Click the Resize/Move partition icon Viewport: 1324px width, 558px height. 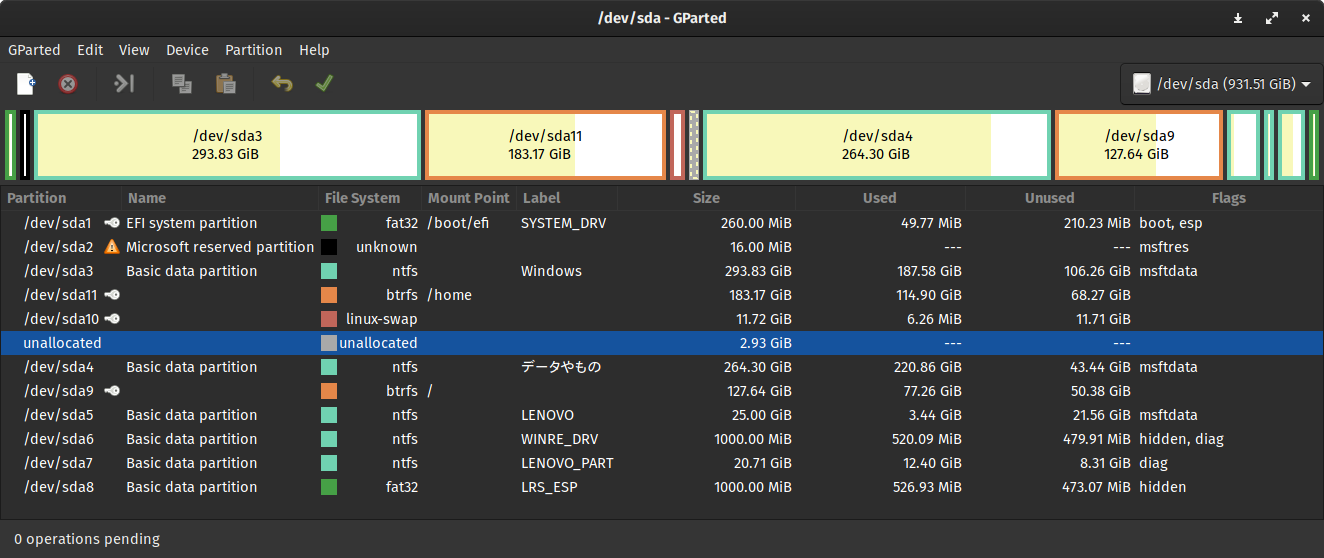124,84
